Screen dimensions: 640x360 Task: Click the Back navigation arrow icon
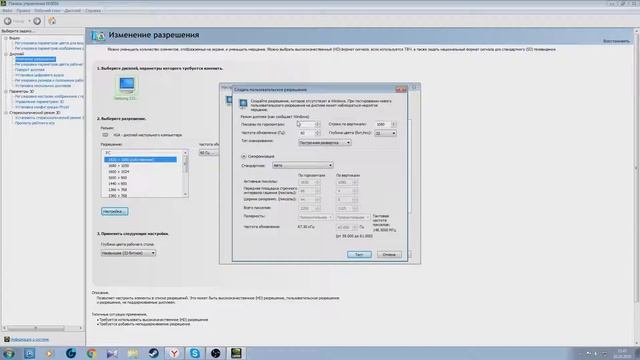[8, 21]
